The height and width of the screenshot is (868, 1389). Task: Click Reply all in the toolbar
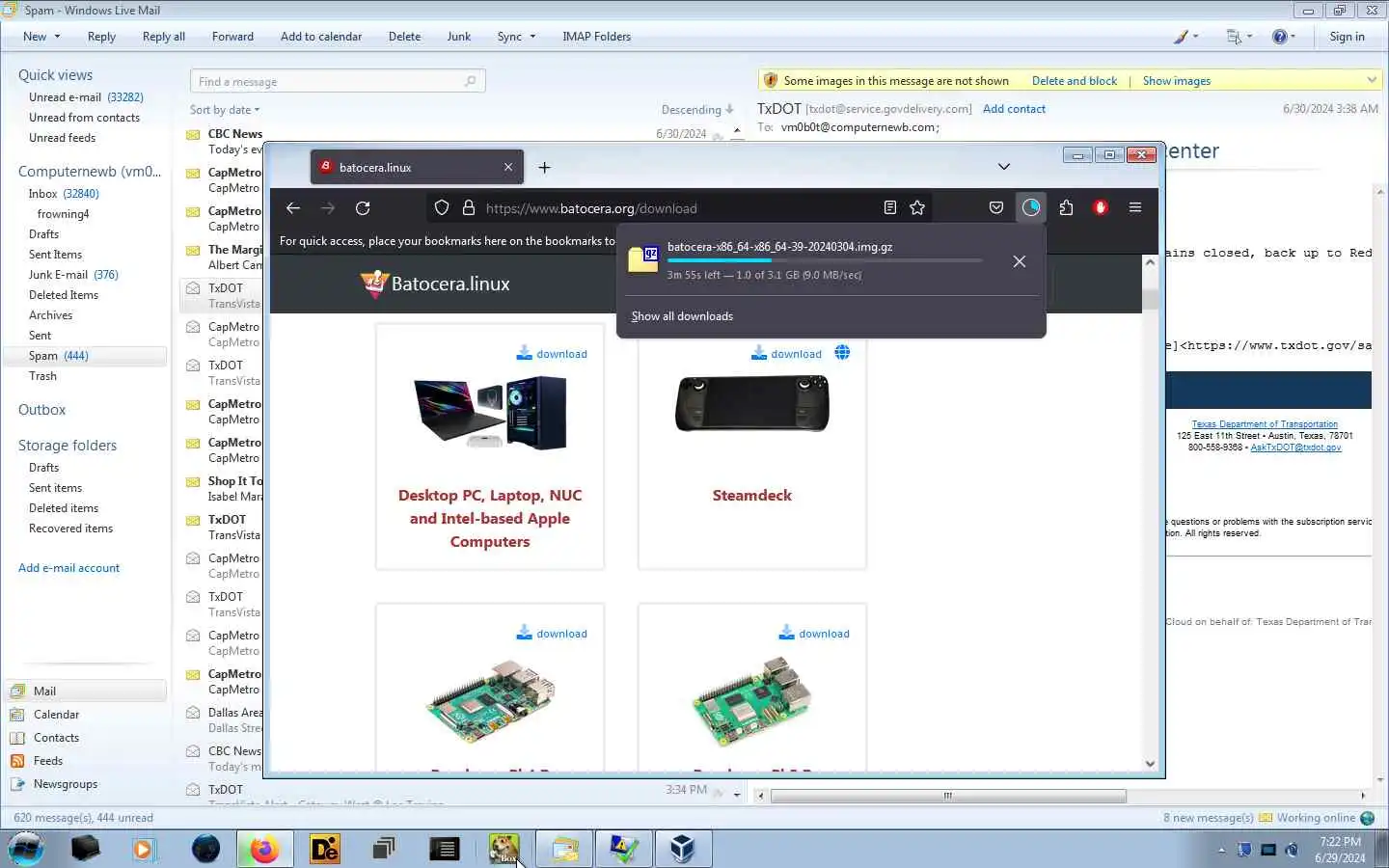pos(164,37)
